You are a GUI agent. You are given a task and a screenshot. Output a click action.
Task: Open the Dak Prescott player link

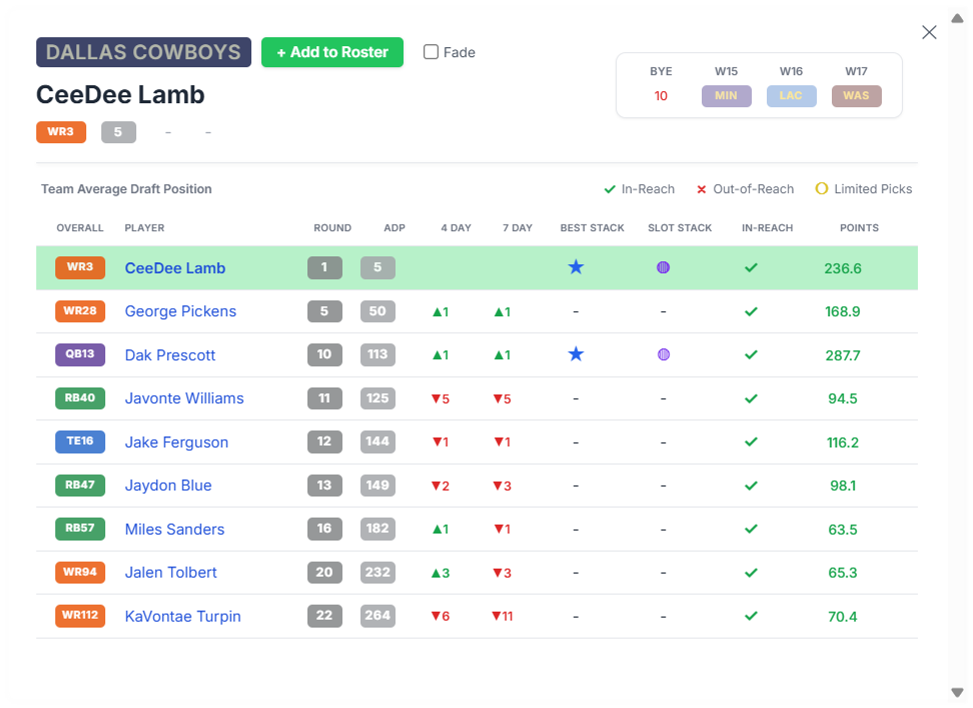170,355
